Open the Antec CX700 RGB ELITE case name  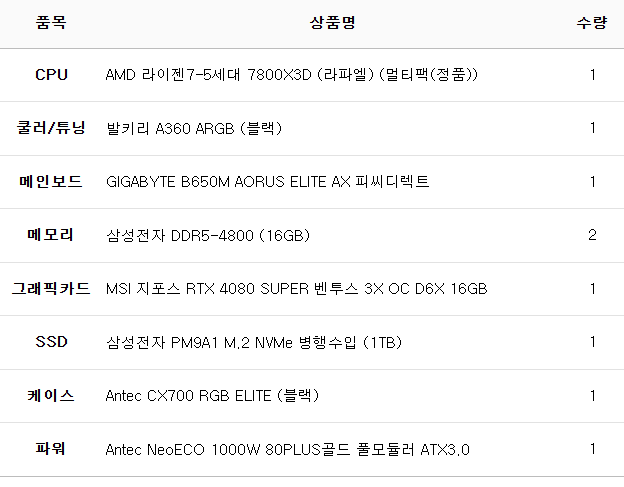tap(212, 396)
